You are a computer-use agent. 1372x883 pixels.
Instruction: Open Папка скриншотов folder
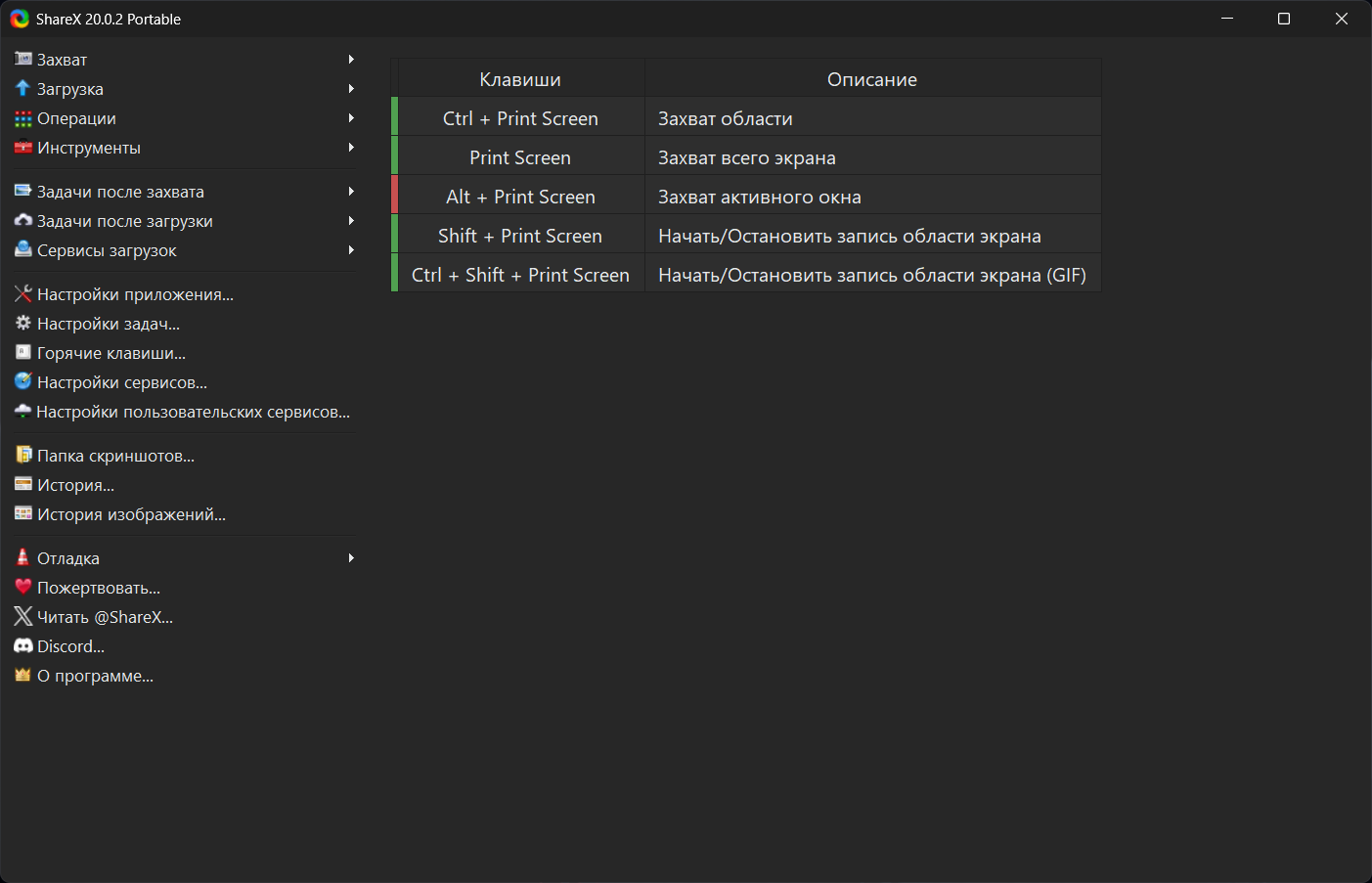[x=115, y=456]
